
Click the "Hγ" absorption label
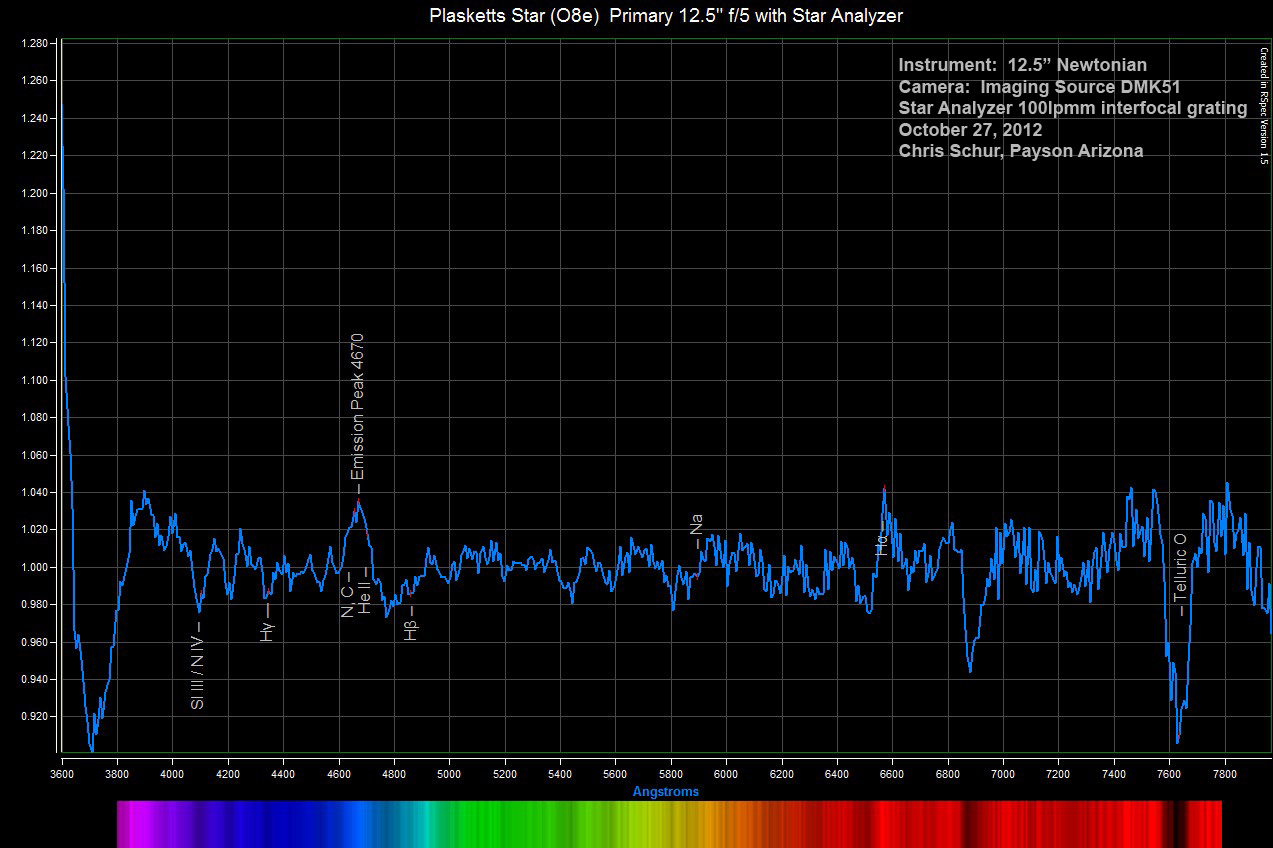[x=267, y=630]
